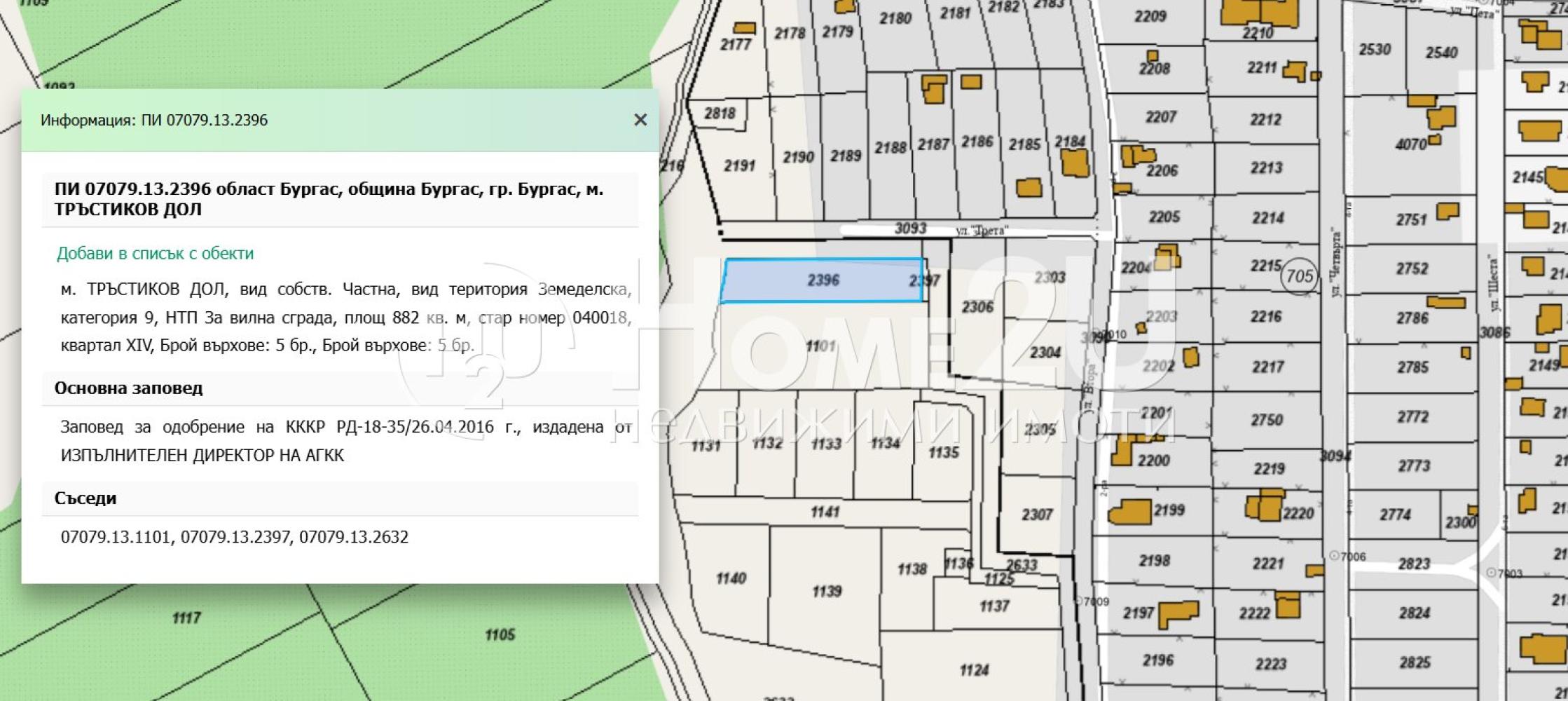
Task: Click parcel 2191 on the map
Action: 739,166
